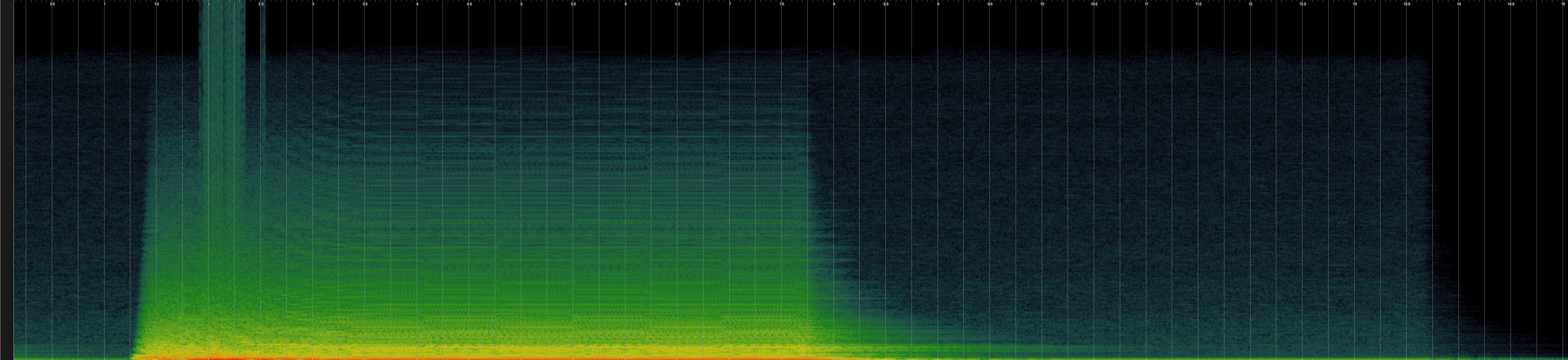Click the 14 second mark on the ruler
Image resolution: width=1568 pixels, height=360 pixels.
coord(1459,4)
